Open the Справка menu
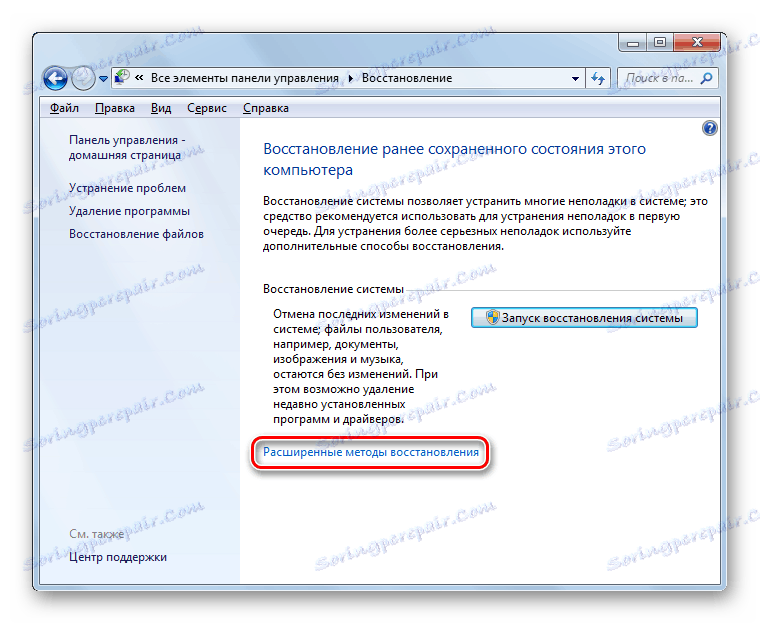Viewport: 760px width, 624px height. tap(266, 108)
